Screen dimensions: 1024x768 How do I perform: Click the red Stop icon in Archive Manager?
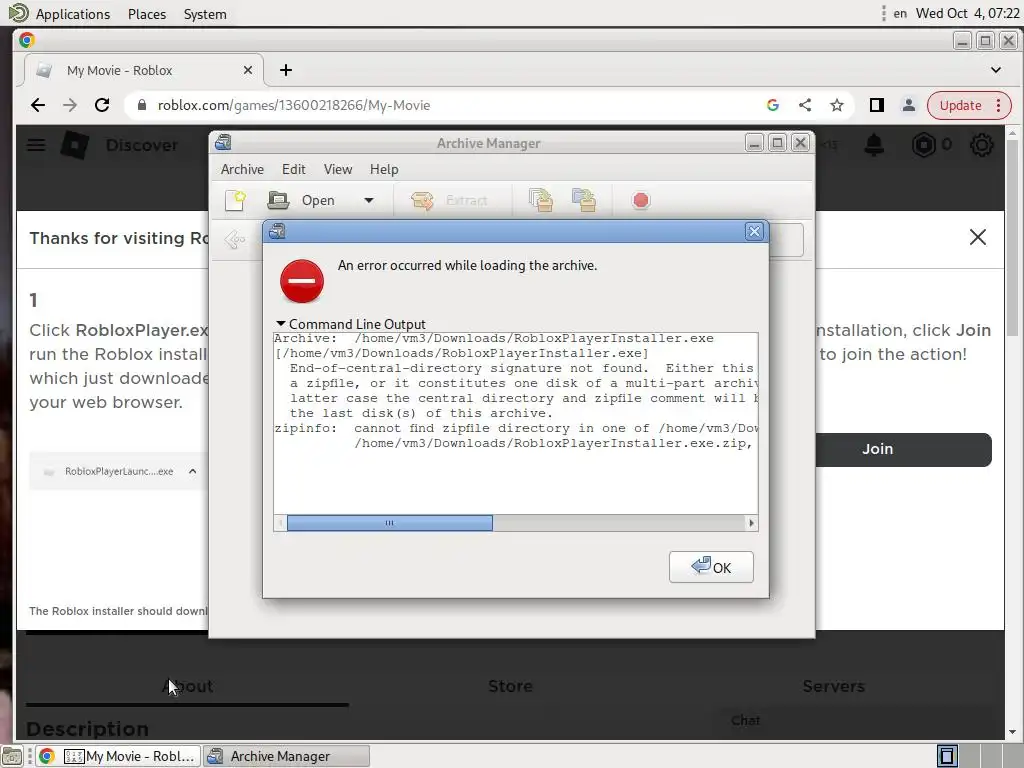pos(641,200)
